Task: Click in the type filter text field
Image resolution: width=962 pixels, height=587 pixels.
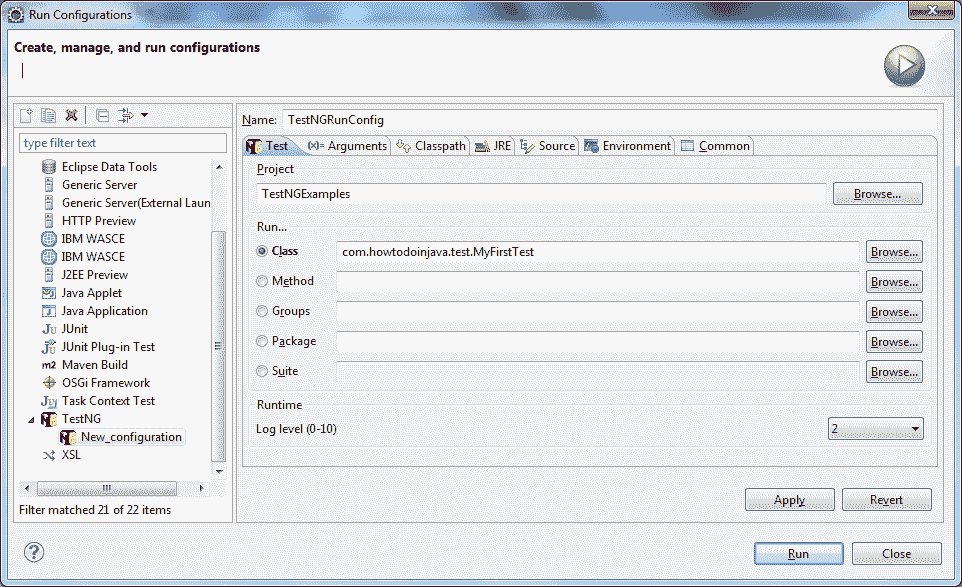Action: click(x=123, y=143)
